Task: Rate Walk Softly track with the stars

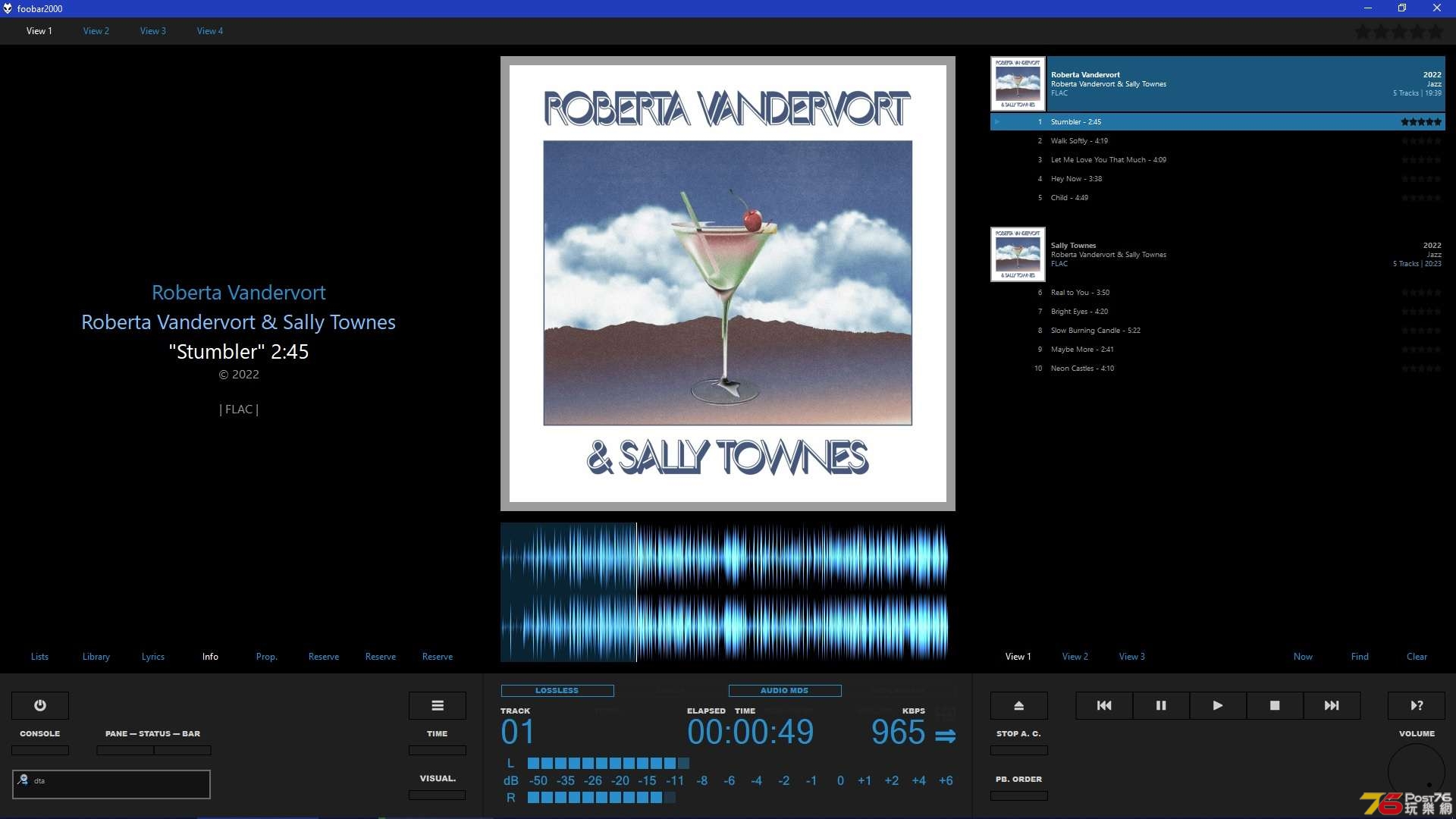Action: [1421, 140]
